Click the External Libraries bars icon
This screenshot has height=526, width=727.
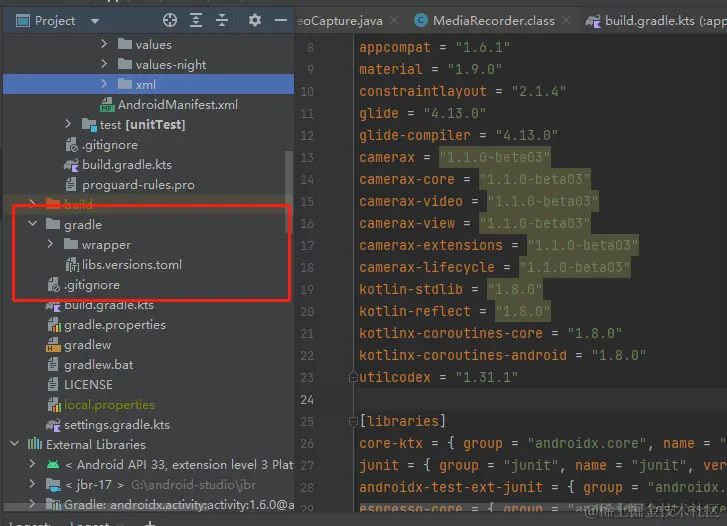(x=35, y=444)
